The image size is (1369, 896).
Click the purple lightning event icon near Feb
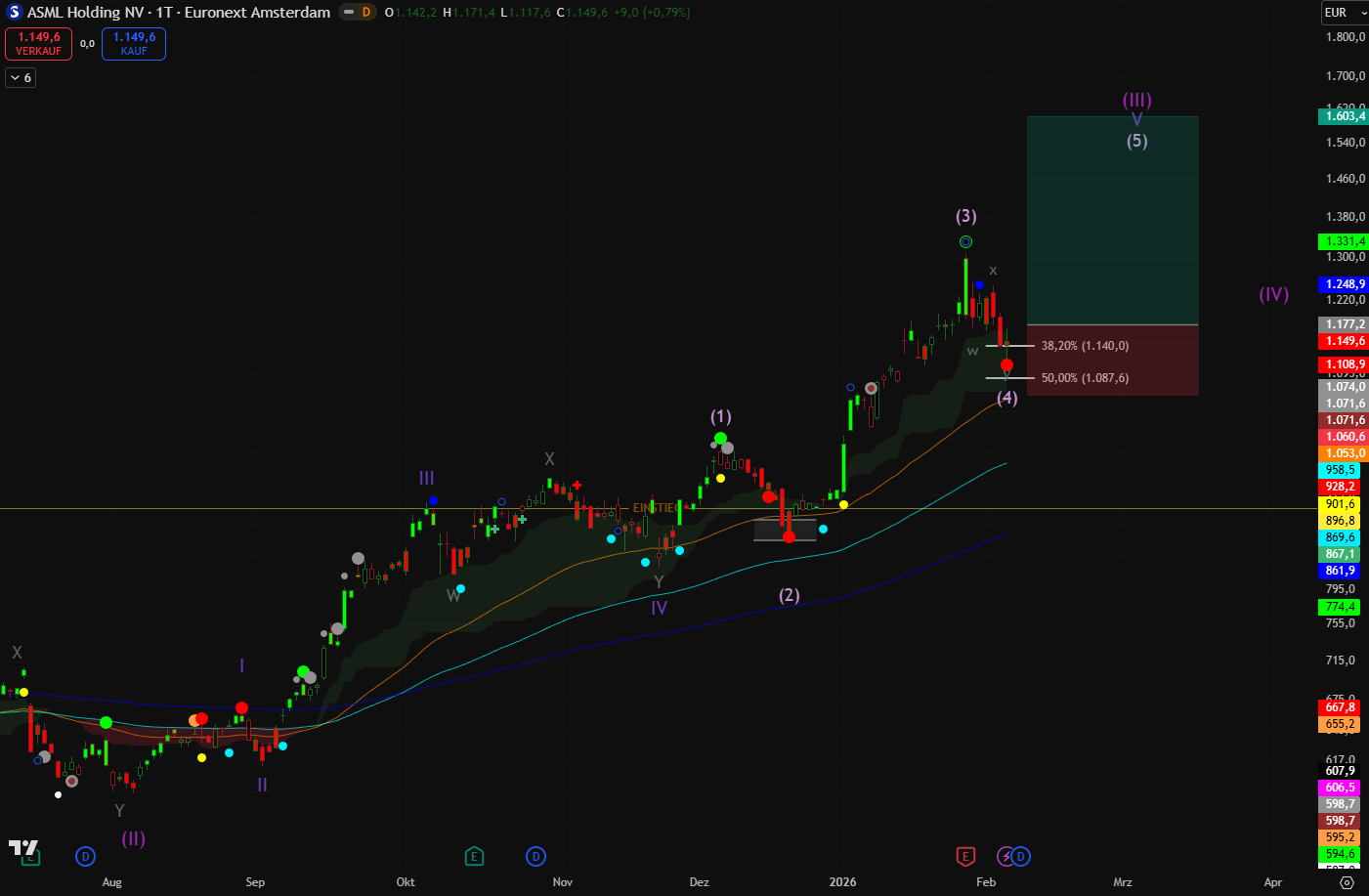(x=1005, y=857)
